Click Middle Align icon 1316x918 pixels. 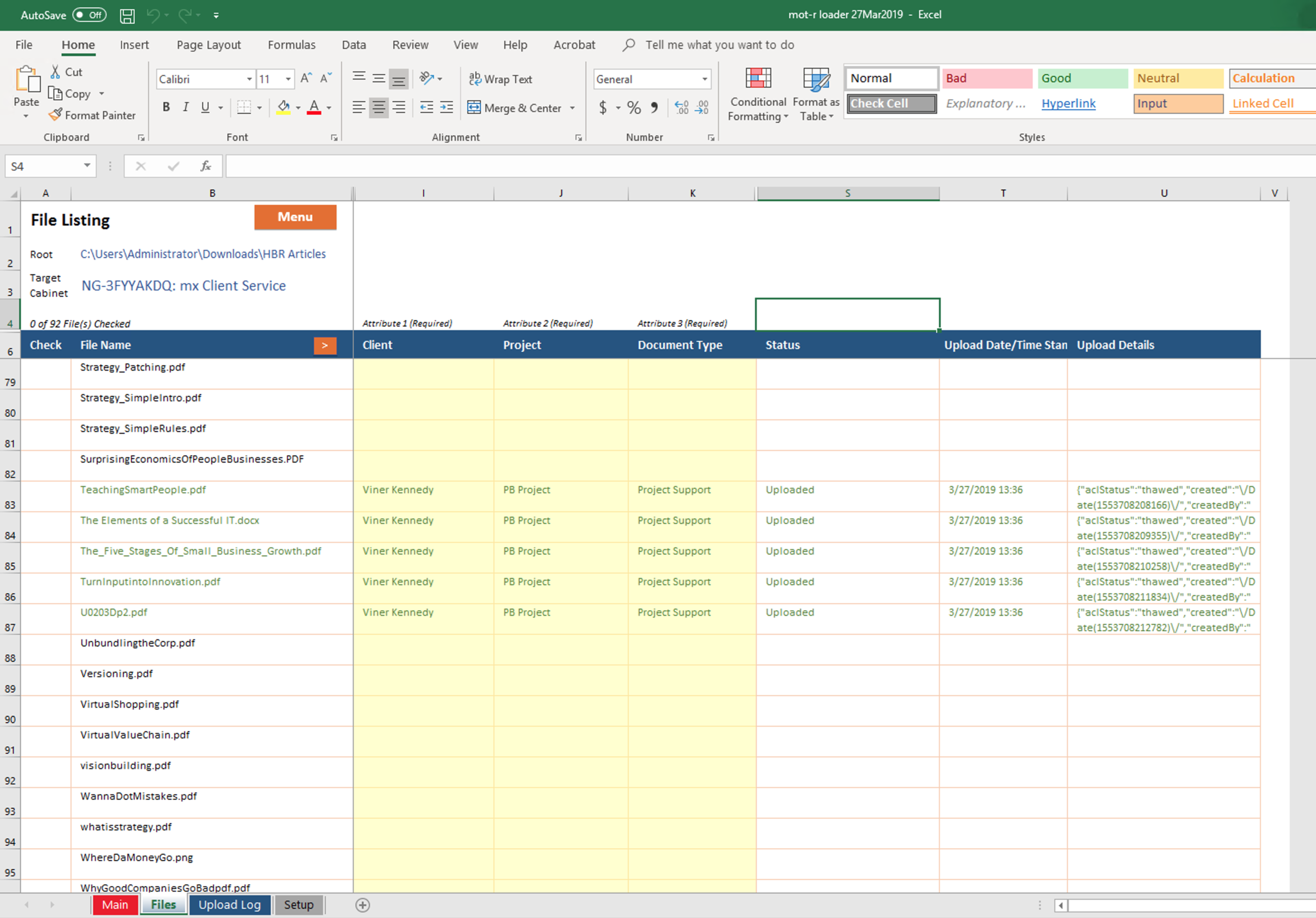(379, 78)
